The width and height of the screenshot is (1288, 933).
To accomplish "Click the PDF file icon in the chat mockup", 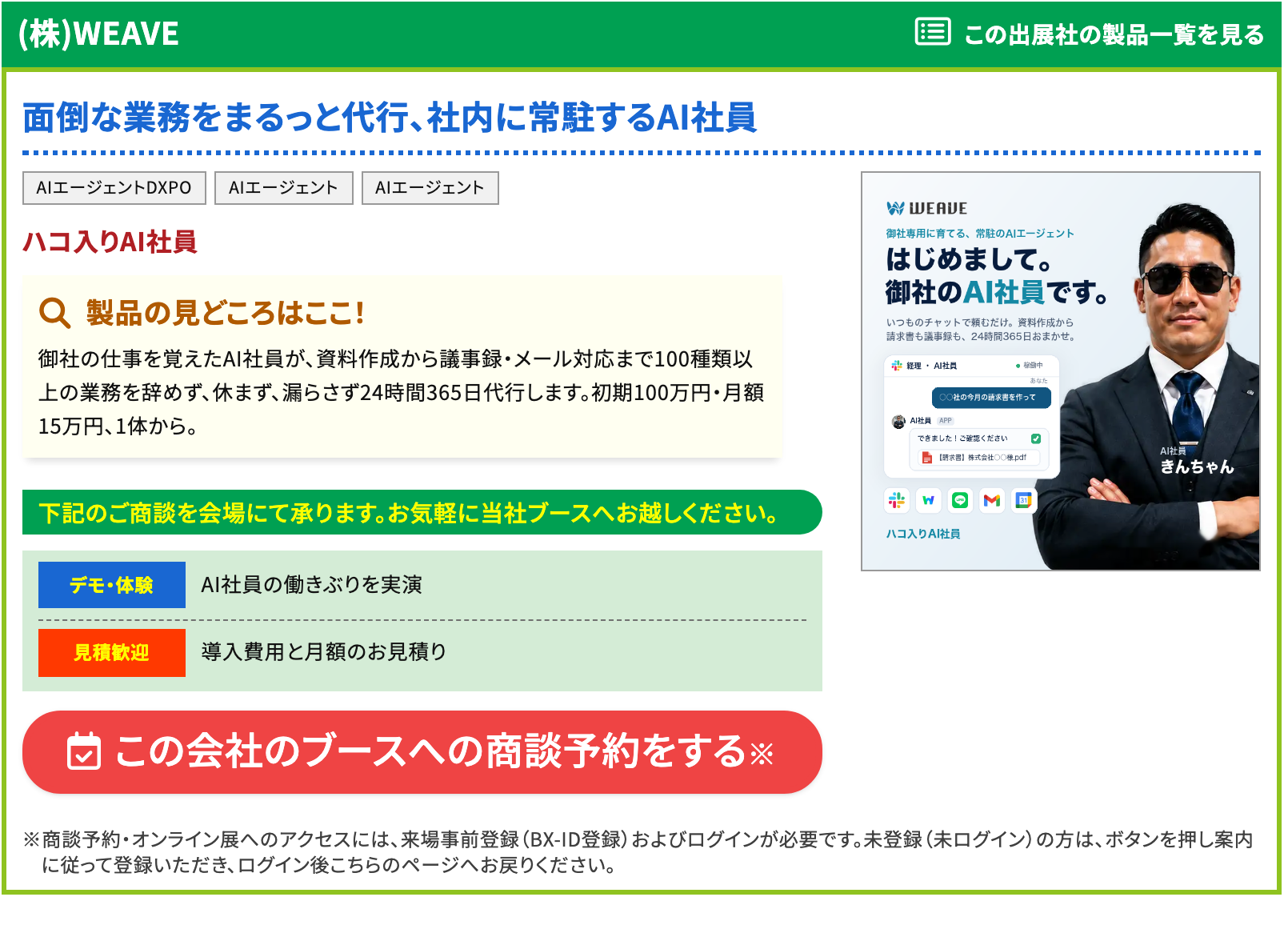I will coord(927,458).
